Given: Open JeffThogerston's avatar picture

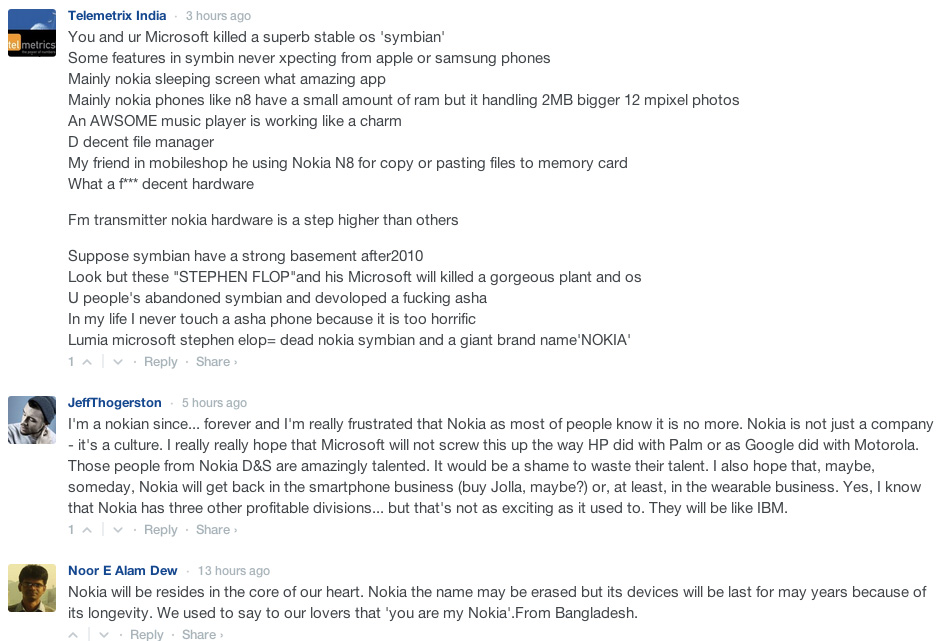Looking at the screenshot, I should (x=32, y=420).
